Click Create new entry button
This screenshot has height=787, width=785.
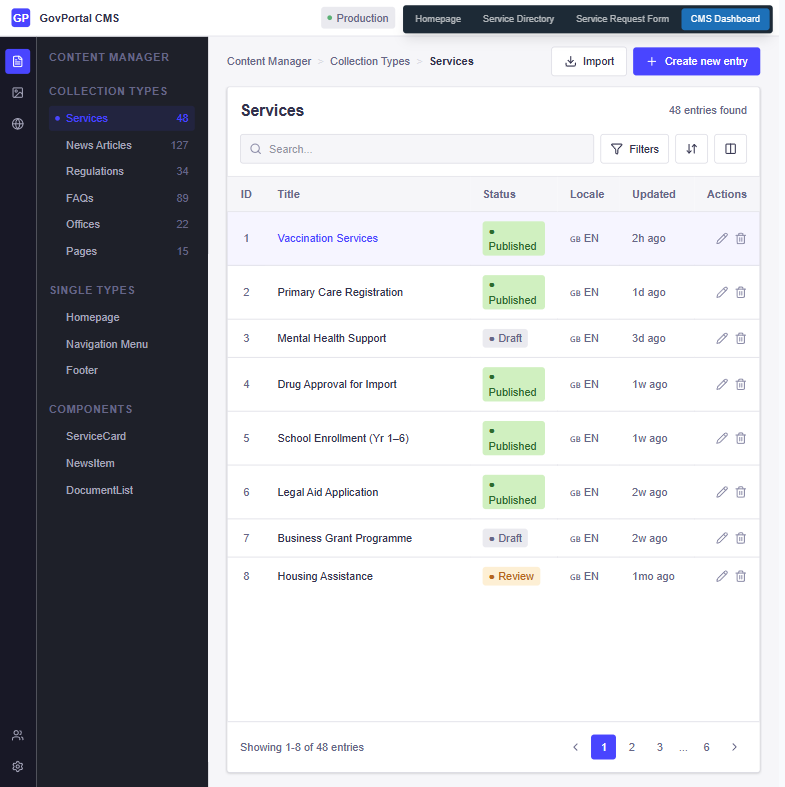coord(696,61)
